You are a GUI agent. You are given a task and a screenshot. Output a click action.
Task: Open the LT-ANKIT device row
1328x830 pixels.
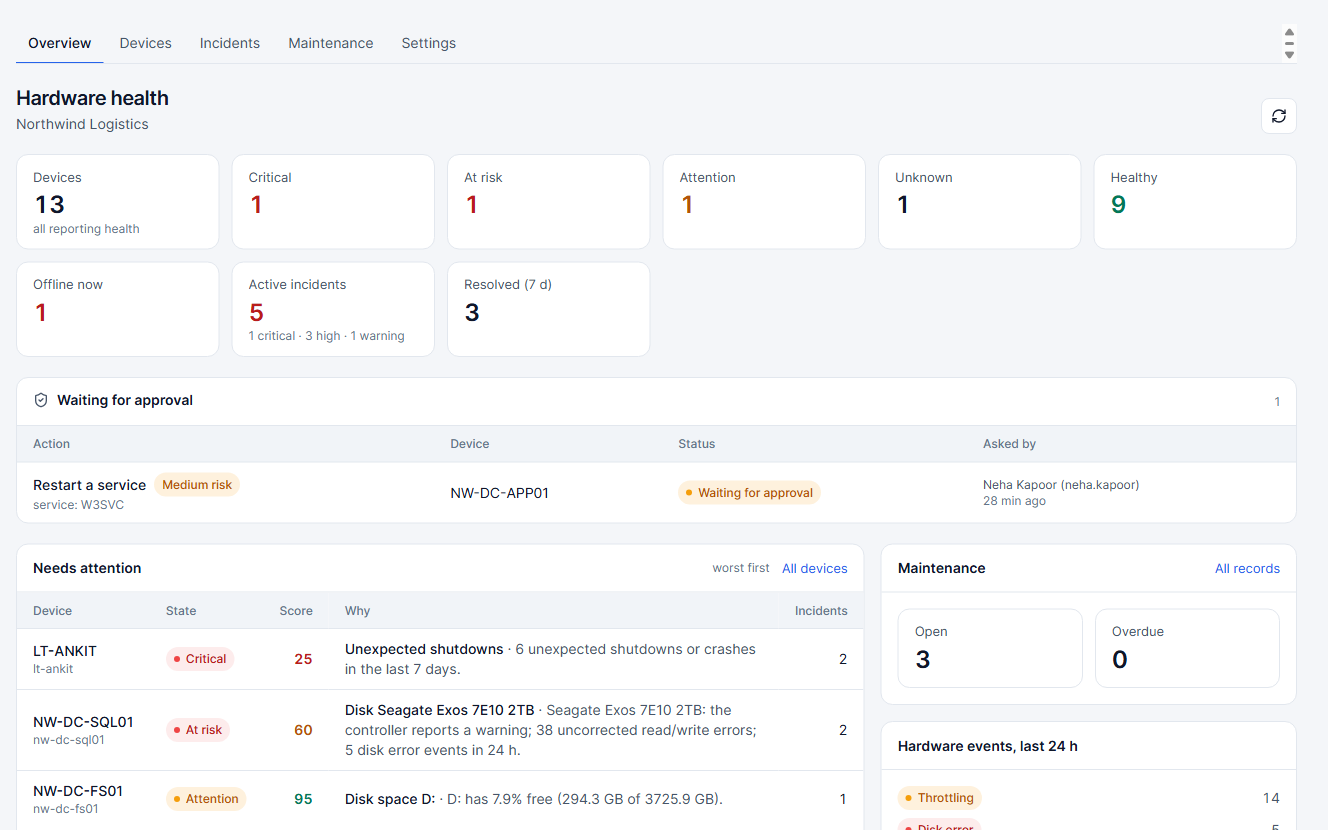[440, 660]
